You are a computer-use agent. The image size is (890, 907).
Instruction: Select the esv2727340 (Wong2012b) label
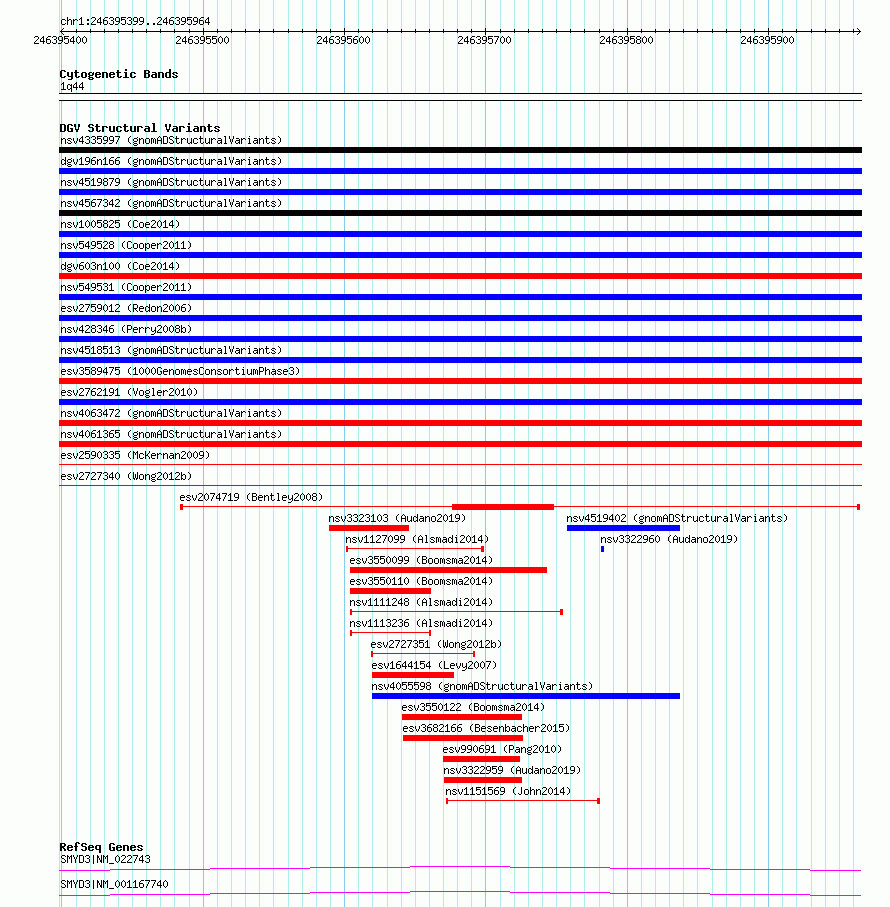click(x=126, y=476)
